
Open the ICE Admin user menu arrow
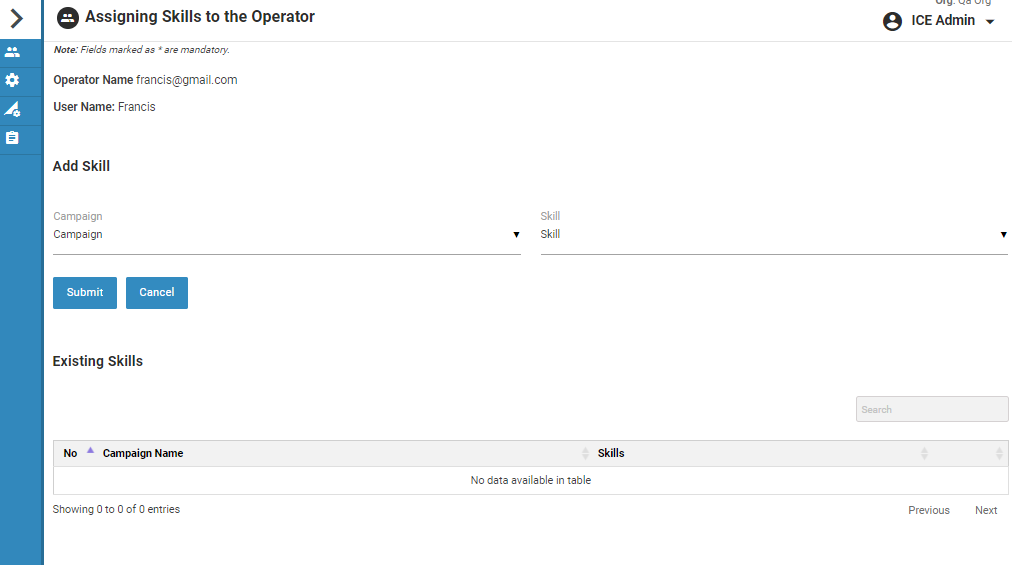(x=990, y=22)
